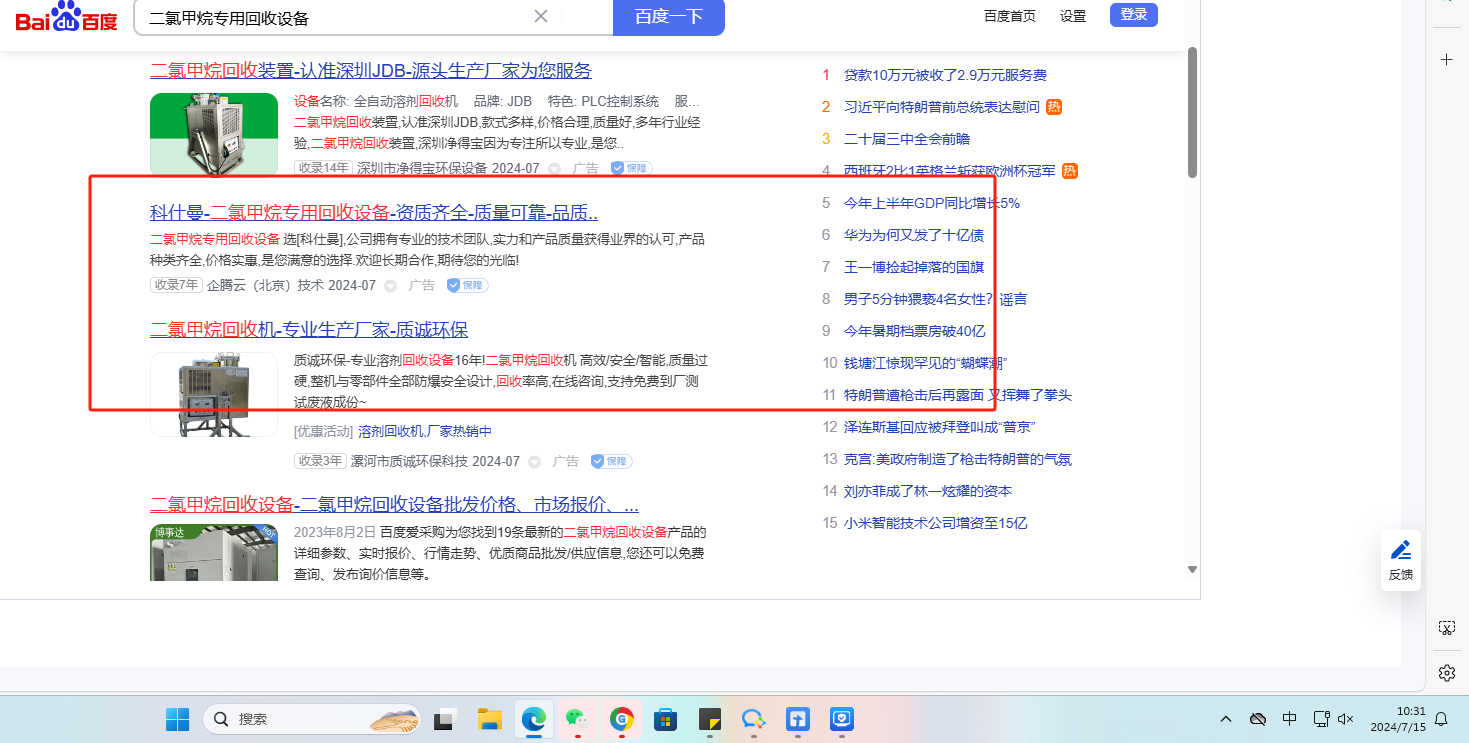Toggle the muted volume icon in system tray
The image size is (1469, 743).
[1345, 719]
